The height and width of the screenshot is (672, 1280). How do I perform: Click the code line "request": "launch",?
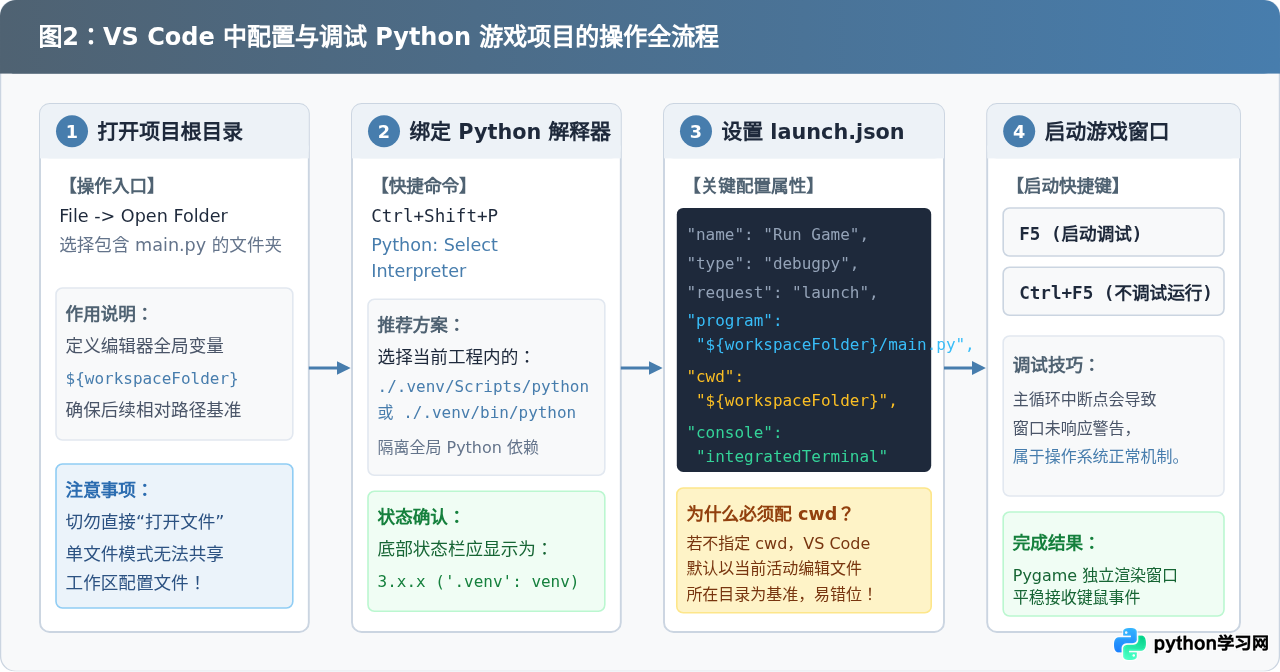782,293
